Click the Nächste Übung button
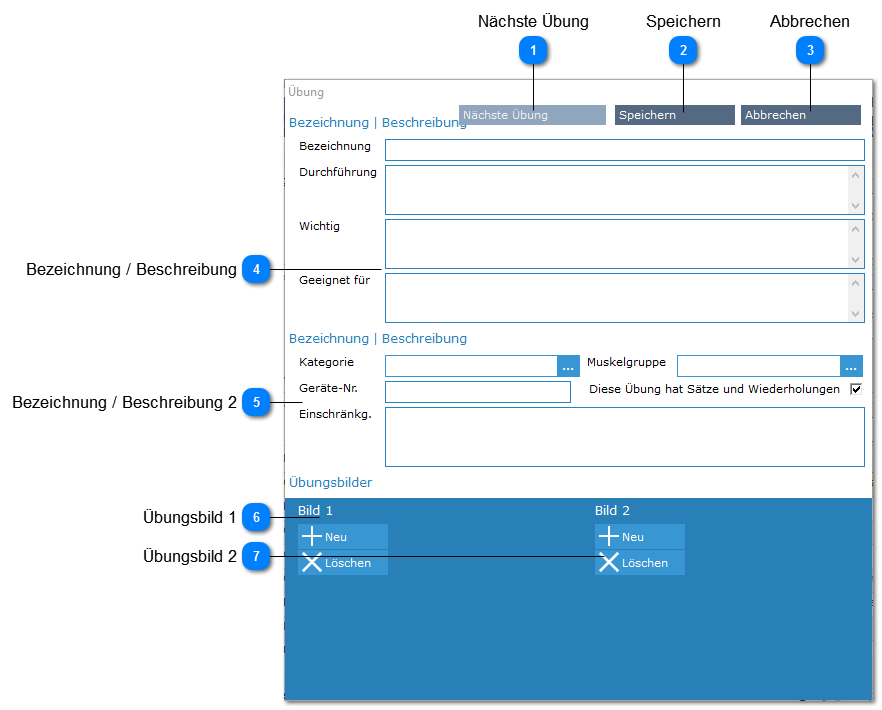The width and height of the screenshot is (882, 710). click(x=532, y=115)
